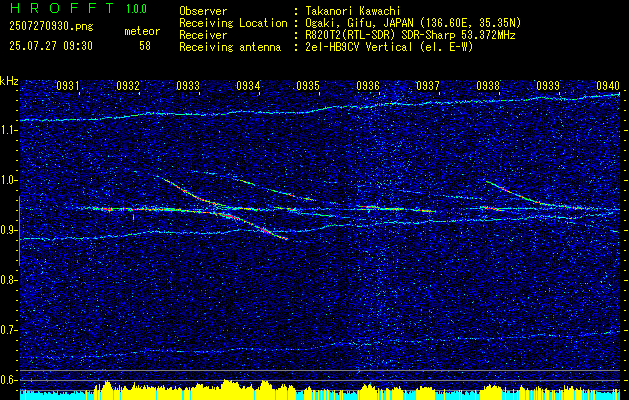Click the 2el-HB9CV Vertical antenna text

390,47
